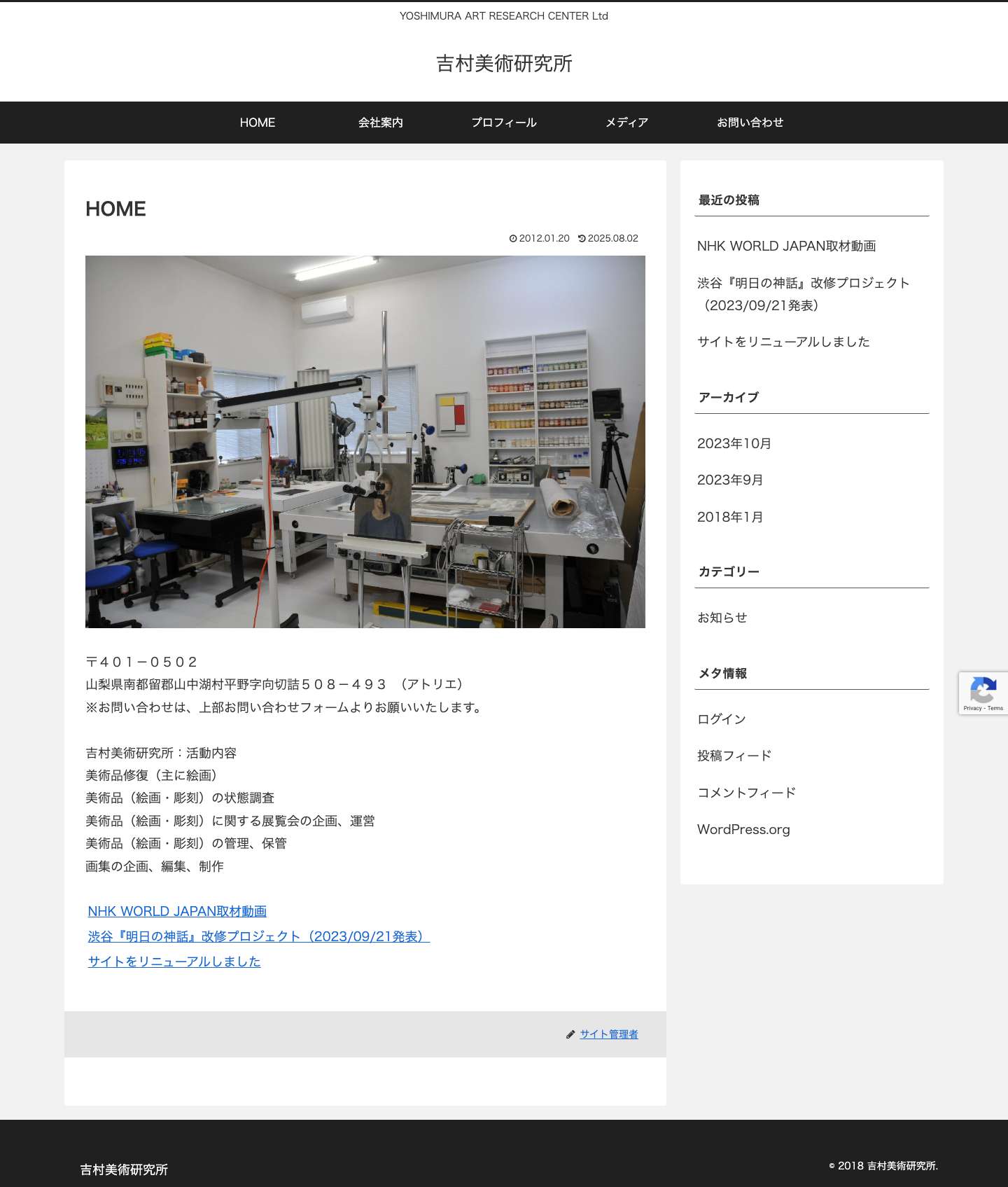
Task: Click the YOSHIMURA ART RESEARCH CENTER Ltd tagline
Action: pos(504,16)
